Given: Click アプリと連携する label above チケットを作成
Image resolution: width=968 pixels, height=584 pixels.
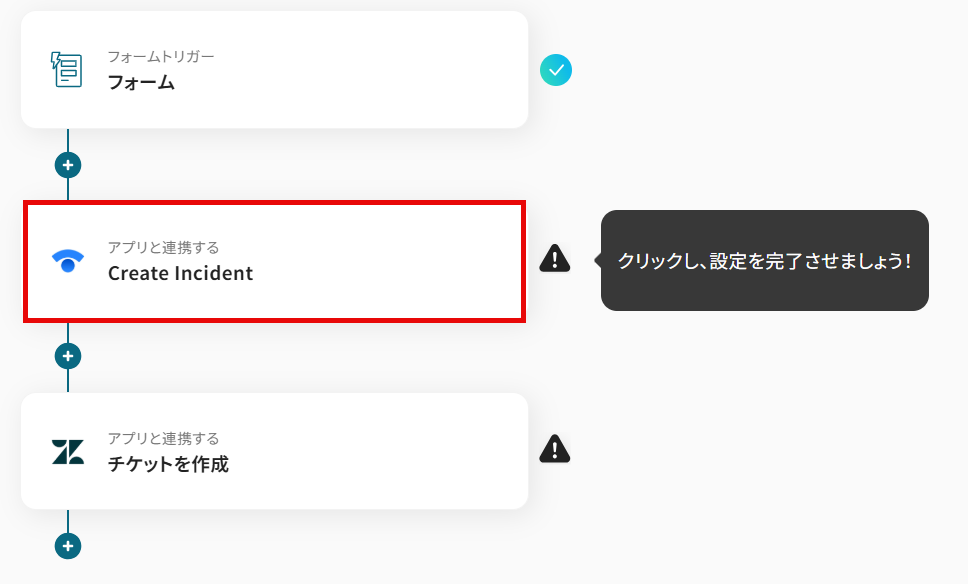Looking at the screenshot, I should pyautogui.click(x=163, y=438).
